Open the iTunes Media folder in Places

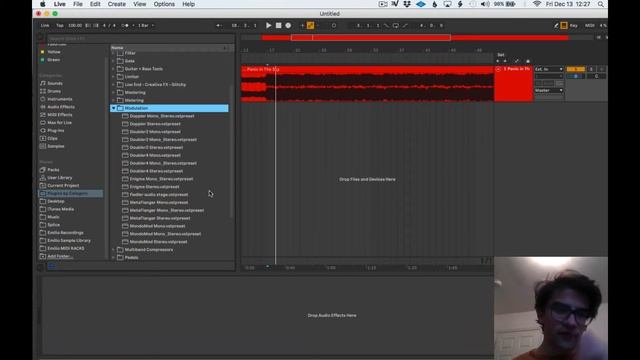(x=60, y=209)
